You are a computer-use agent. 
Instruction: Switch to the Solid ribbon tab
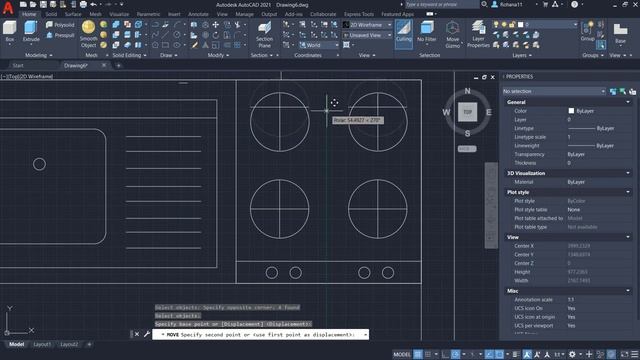51,14
